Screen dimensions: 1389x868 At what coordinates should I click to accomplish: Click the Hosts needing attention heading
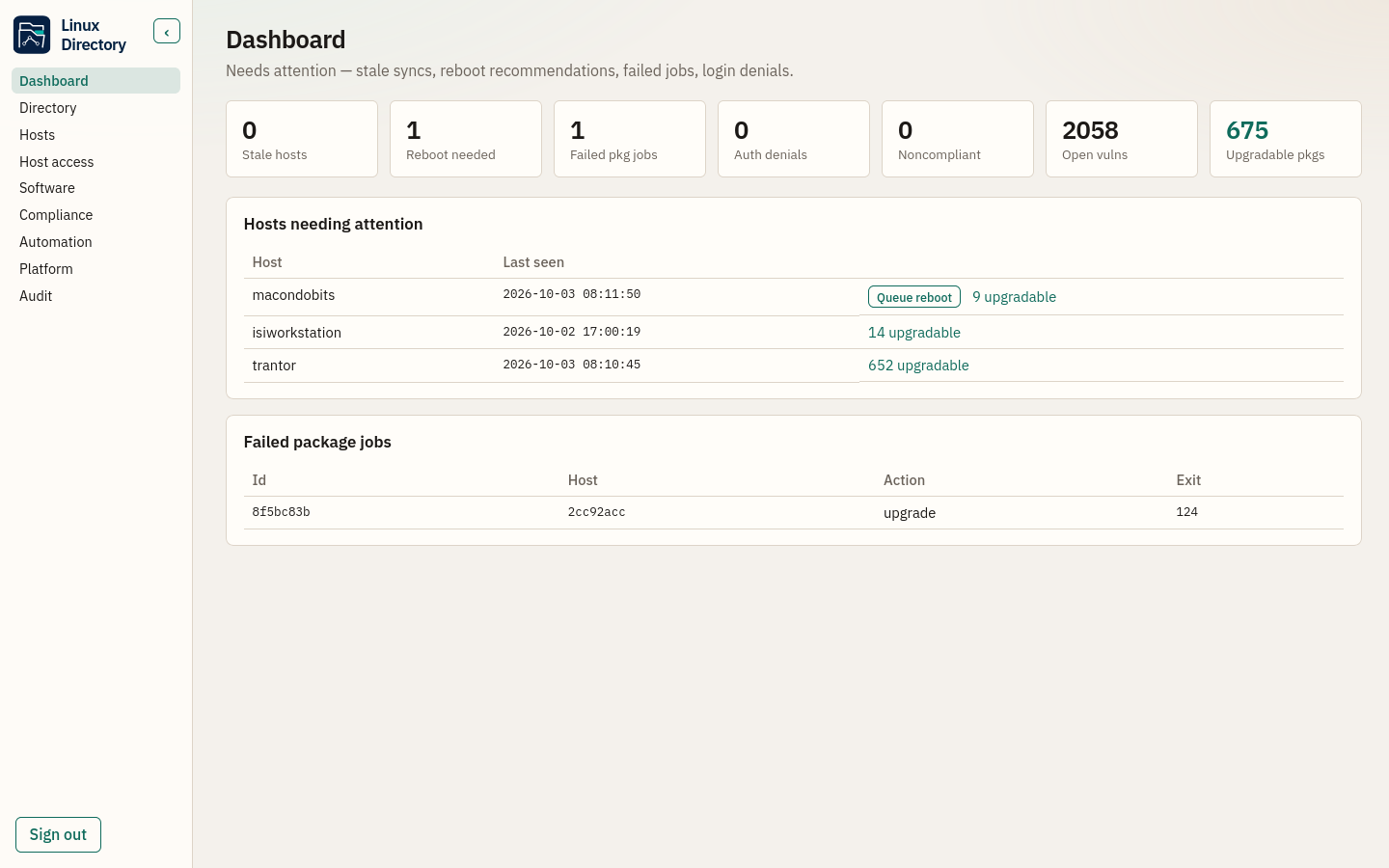pos(333,224)
